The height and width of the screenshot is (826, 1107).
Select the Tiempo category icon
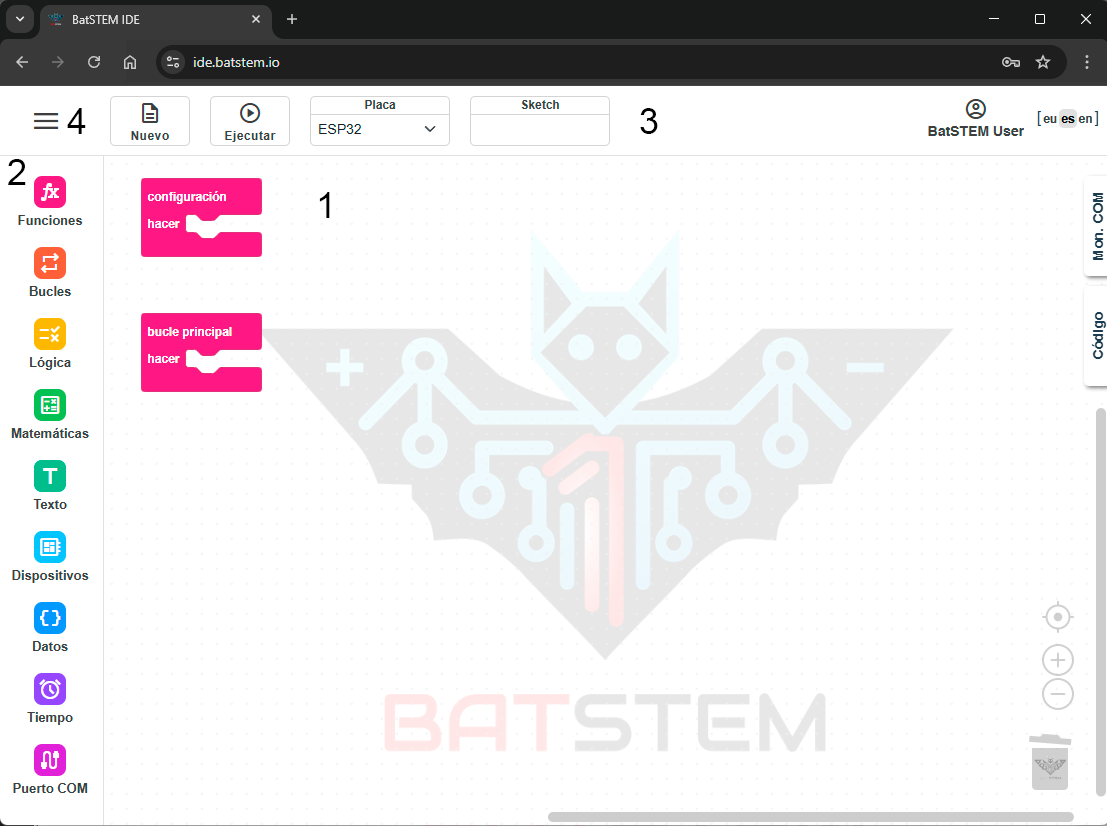50,689
